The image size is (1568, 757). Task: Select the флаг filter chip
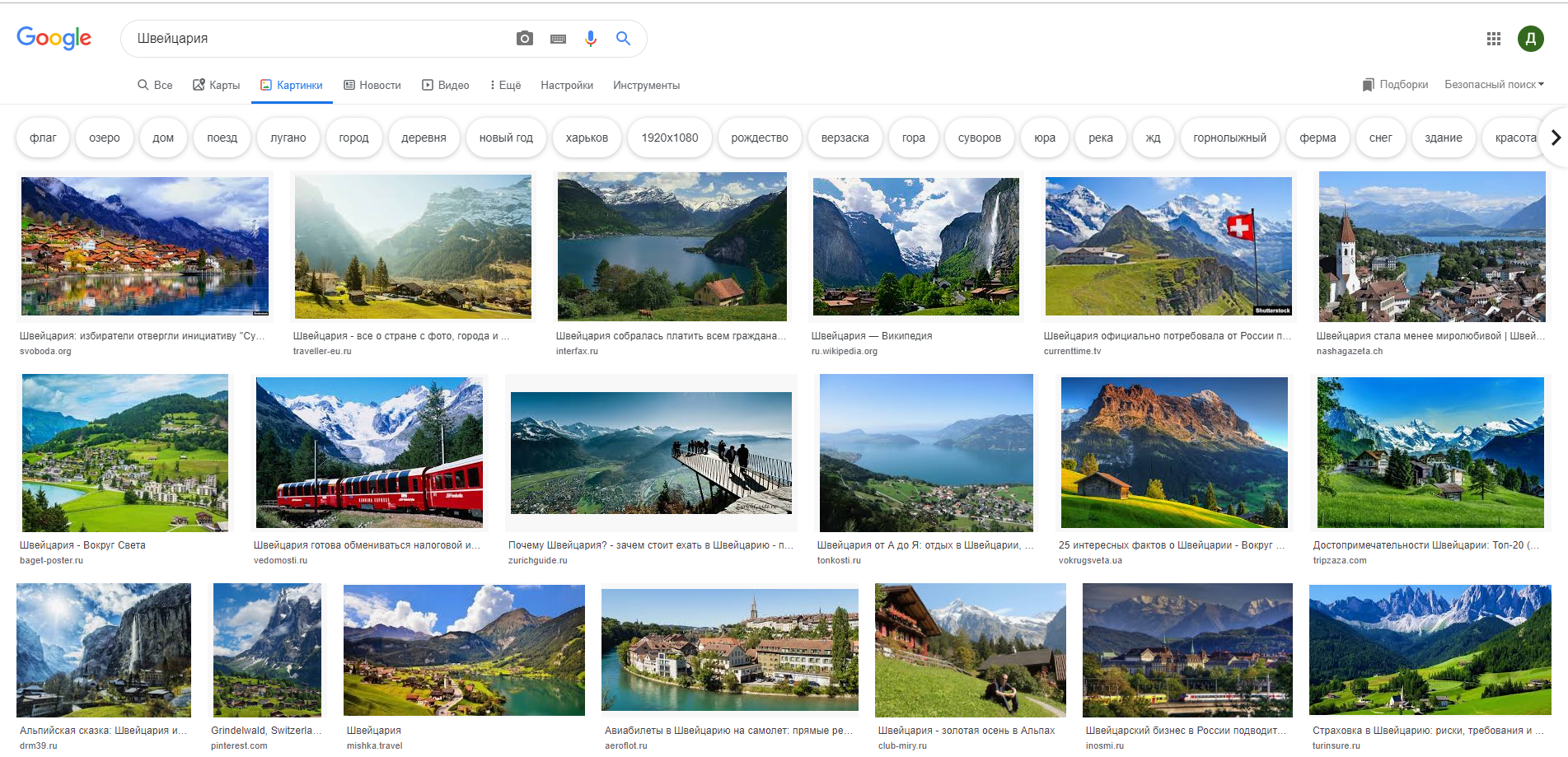click(x=43, y=138)
